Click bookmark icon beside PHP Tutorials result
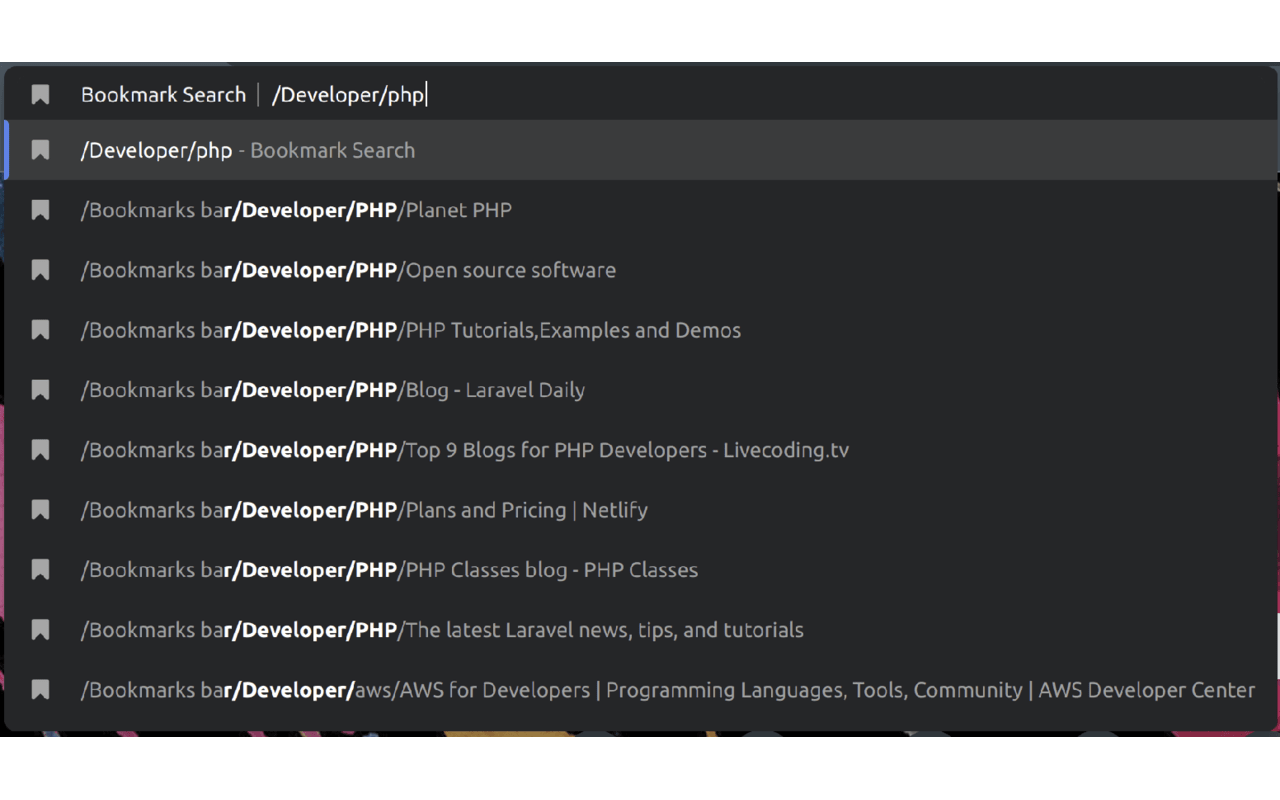 40,330
